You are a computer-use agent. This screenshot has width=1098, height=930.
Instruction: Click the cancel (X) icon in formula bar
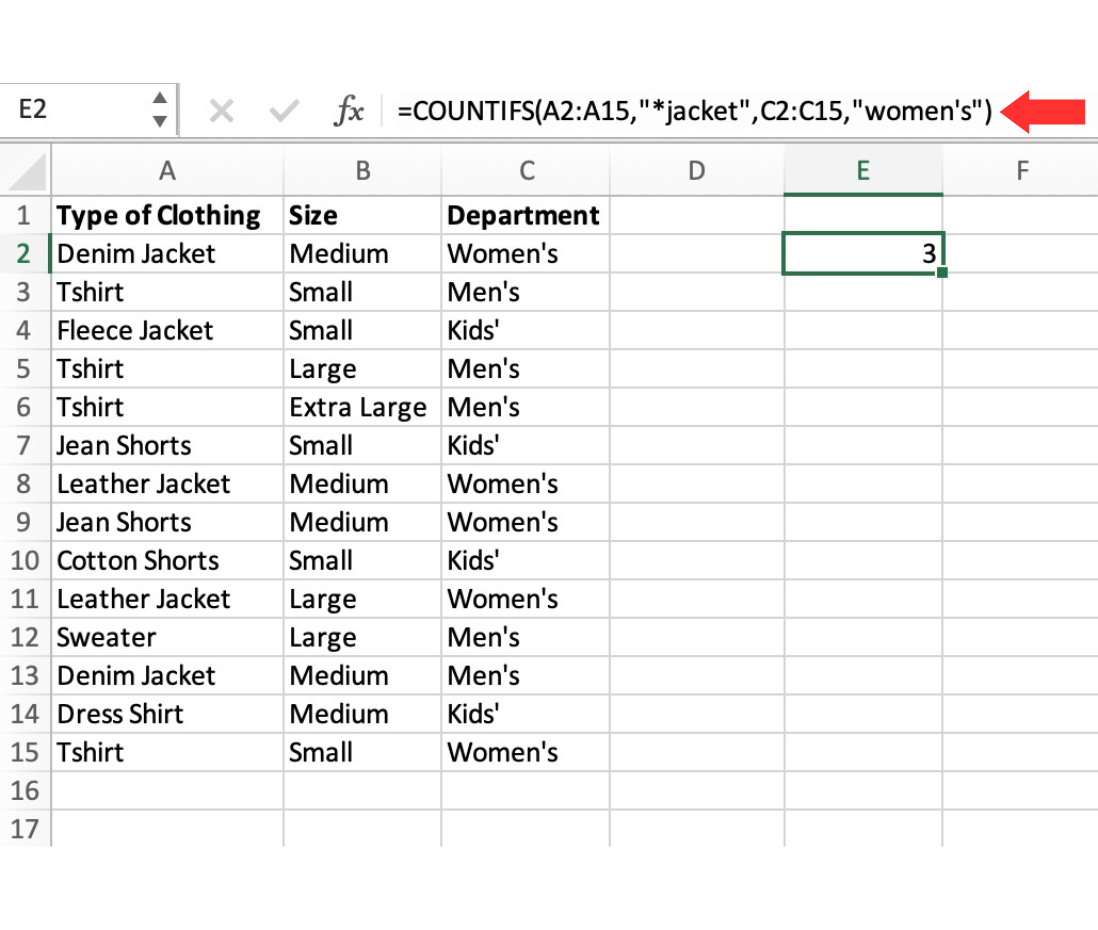[221, 111]
